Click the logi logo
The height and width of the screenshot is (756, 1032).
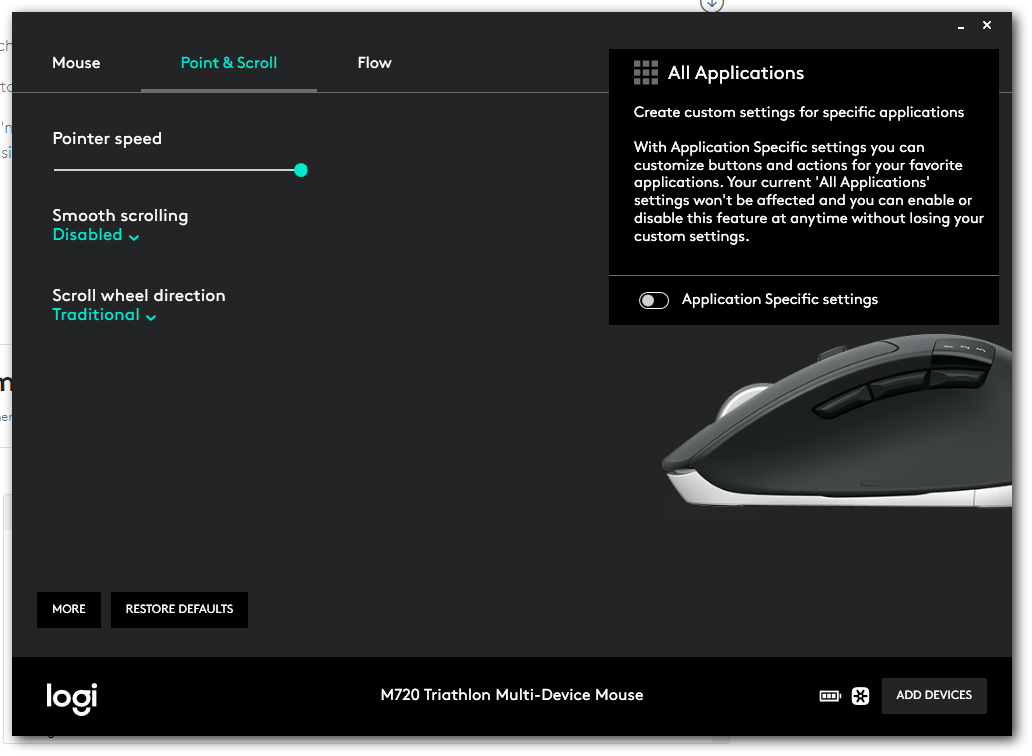[x=72, y=698]
